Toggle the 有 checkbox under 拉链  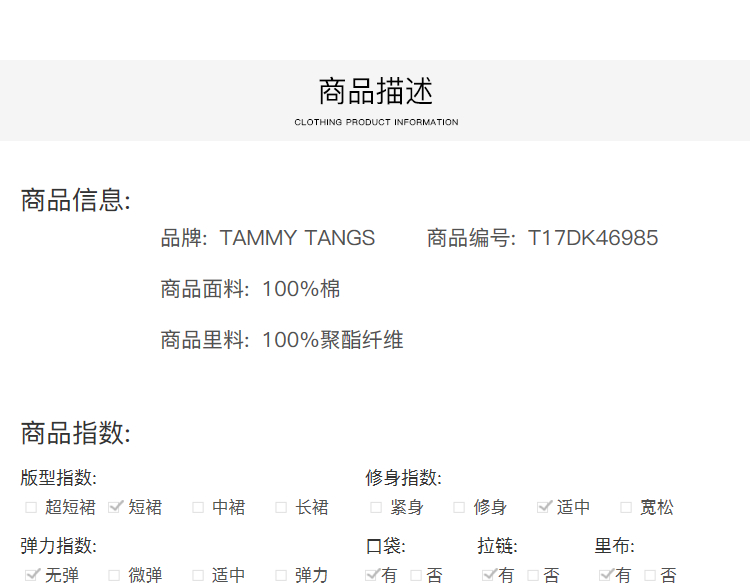(489, 575)
